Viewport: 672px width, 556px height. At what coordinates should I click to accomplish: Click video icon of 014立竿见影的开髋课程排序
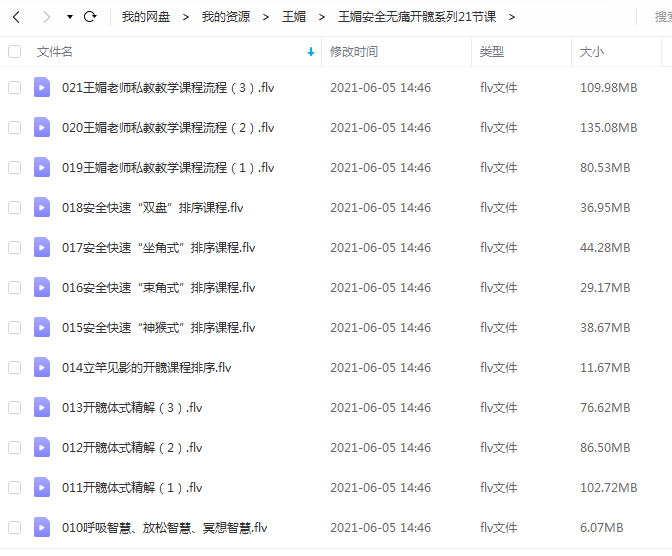(x=42, y=367)
